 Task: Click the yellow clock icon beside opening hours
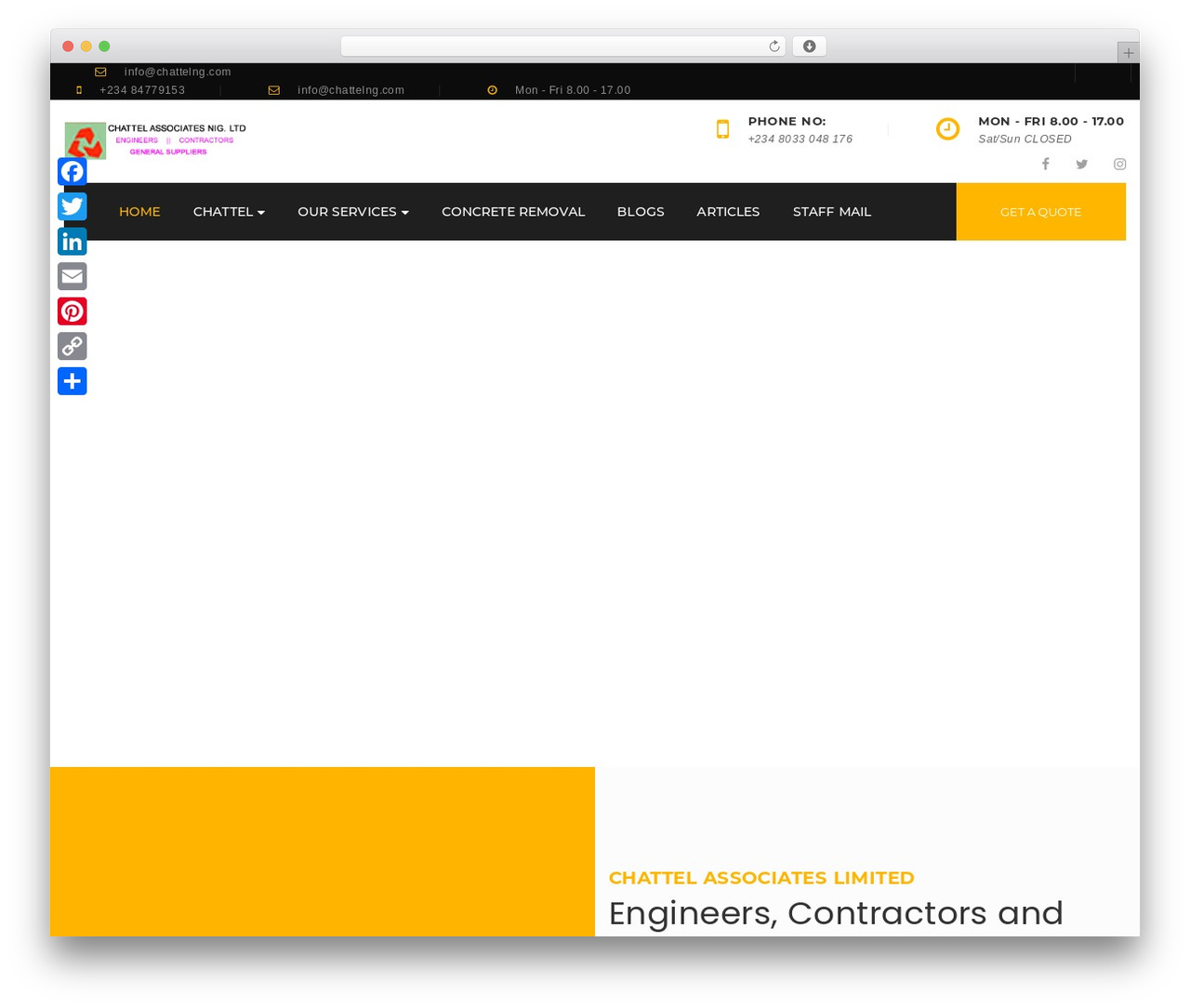coord(947,129)
